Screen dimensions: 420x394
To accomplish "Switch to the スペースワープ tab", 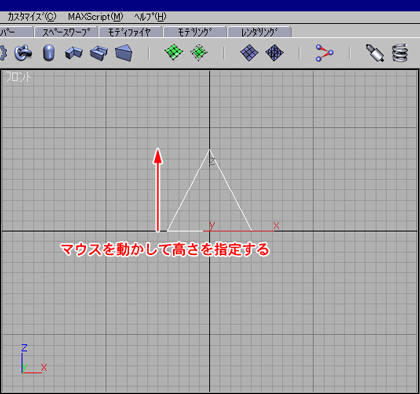I will click(66, 32).
